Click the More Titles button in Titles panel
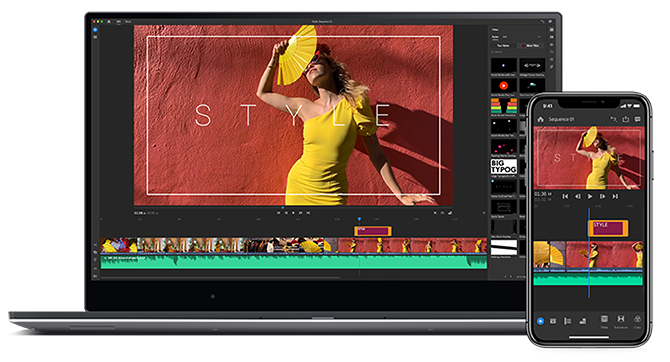The height and width of the screenshot is (362, 670). (x=531, y=45)
